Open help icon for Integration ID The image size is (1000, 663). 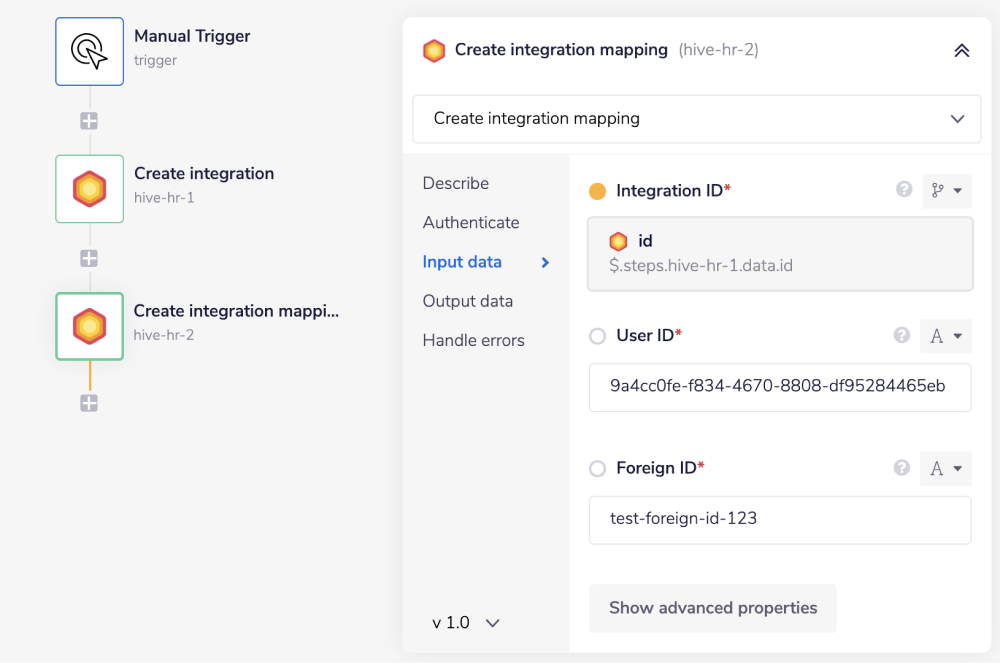[x=903, y=190]
